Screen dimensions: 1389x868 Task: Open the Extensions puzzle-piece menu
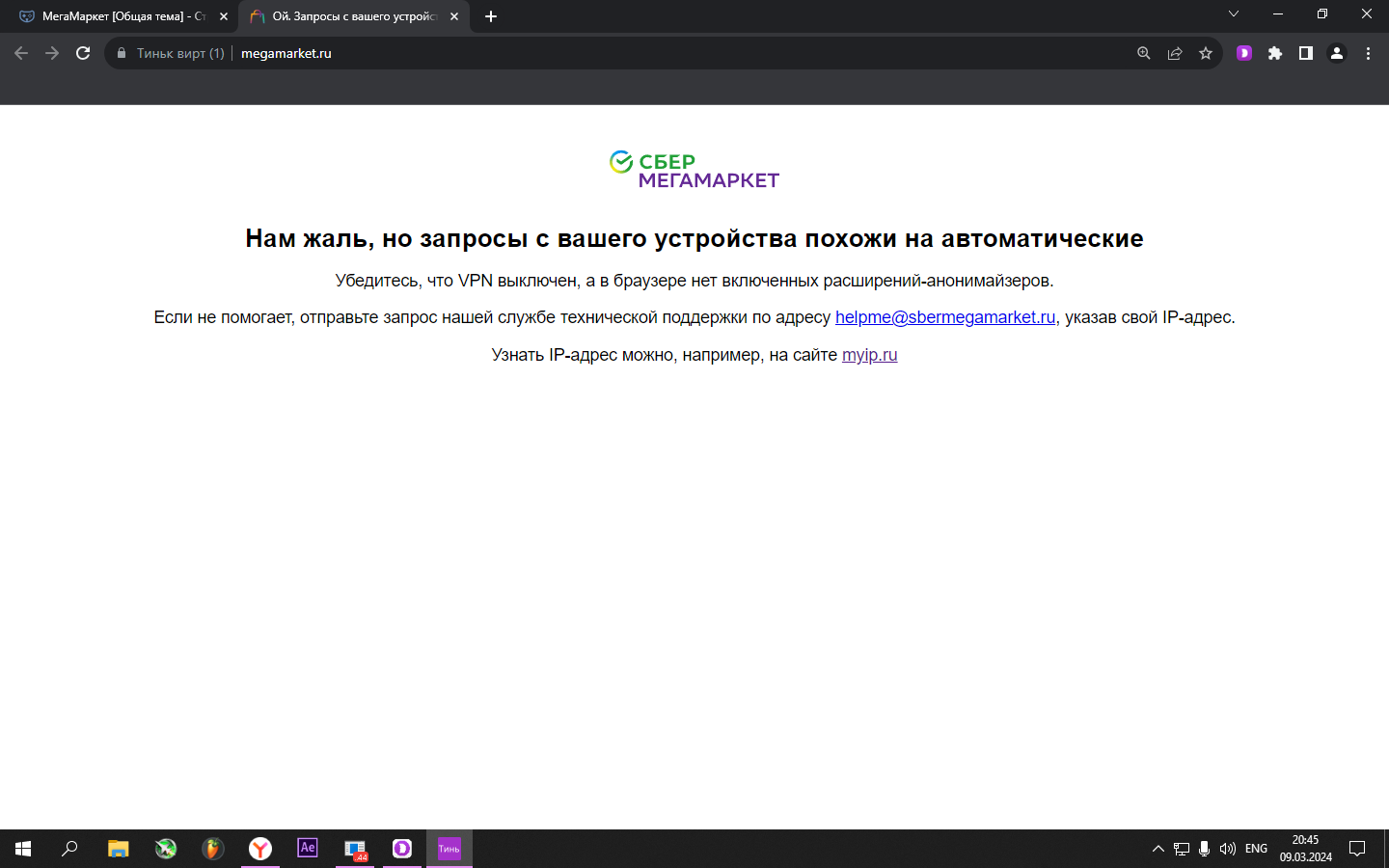(1275, 53)
